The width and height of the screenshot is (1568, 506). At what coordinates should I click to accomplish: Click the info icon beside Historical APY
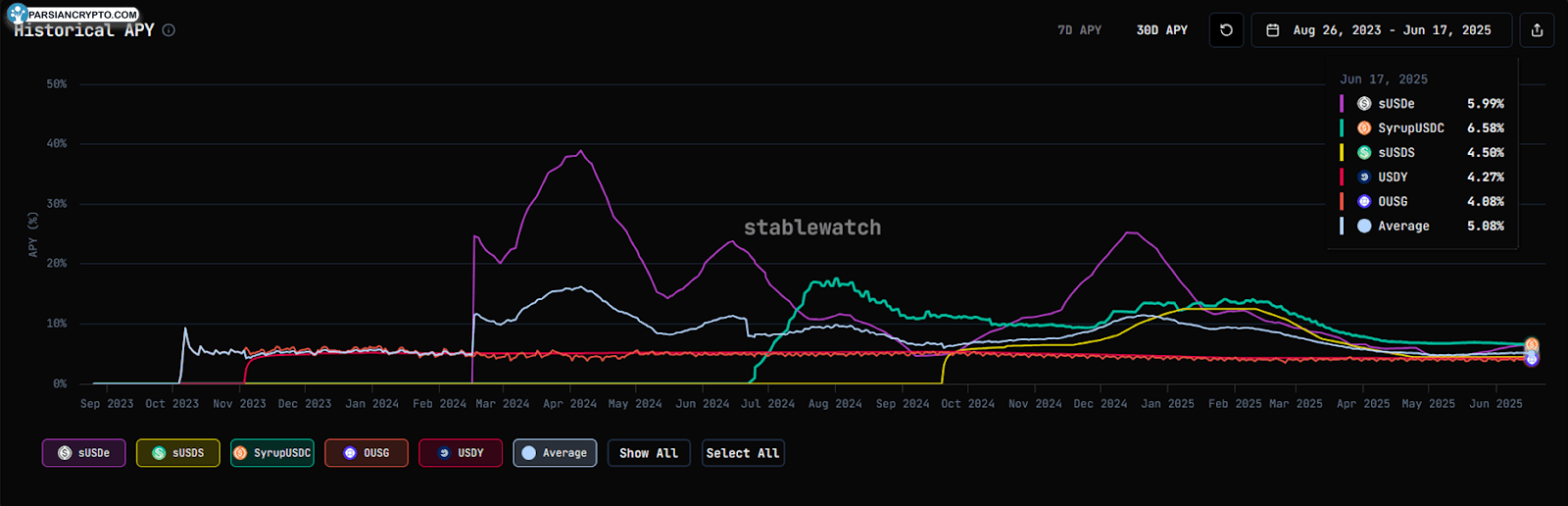[169, 30]
